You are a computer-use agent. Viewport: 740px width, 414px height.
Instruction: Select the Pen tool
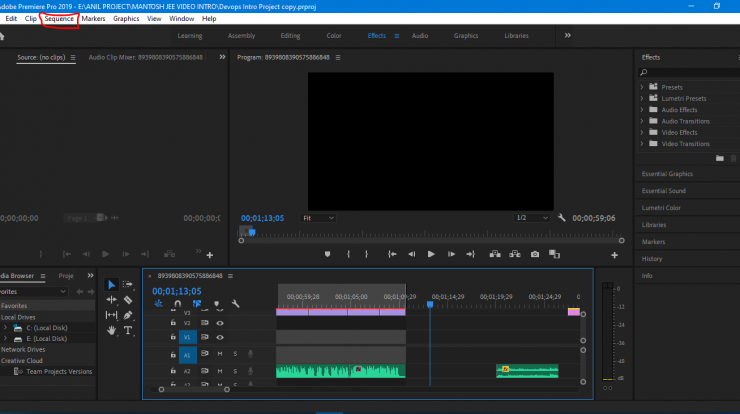click(128, 315)
